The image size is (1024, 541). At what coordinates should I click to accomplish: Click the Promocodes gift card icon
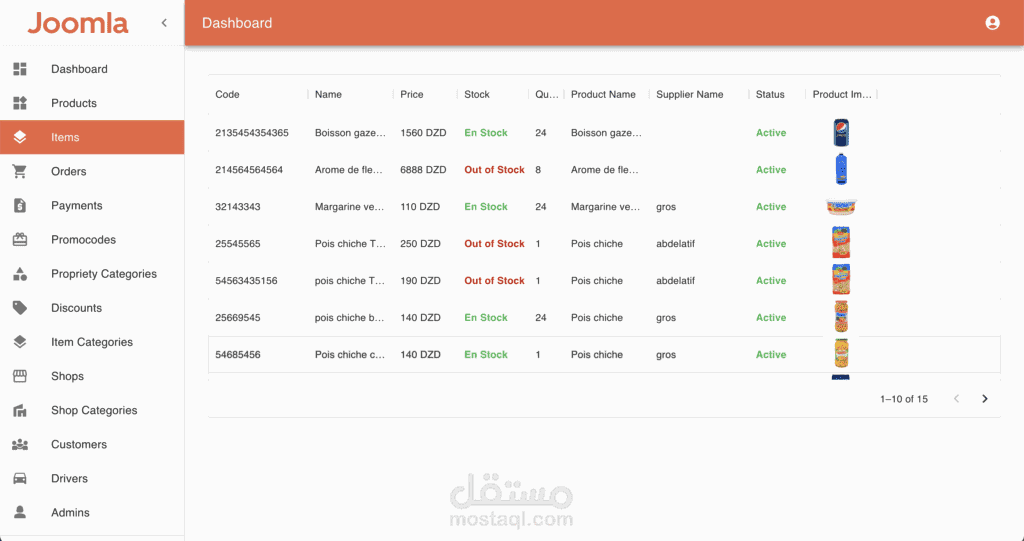point(20,239)
